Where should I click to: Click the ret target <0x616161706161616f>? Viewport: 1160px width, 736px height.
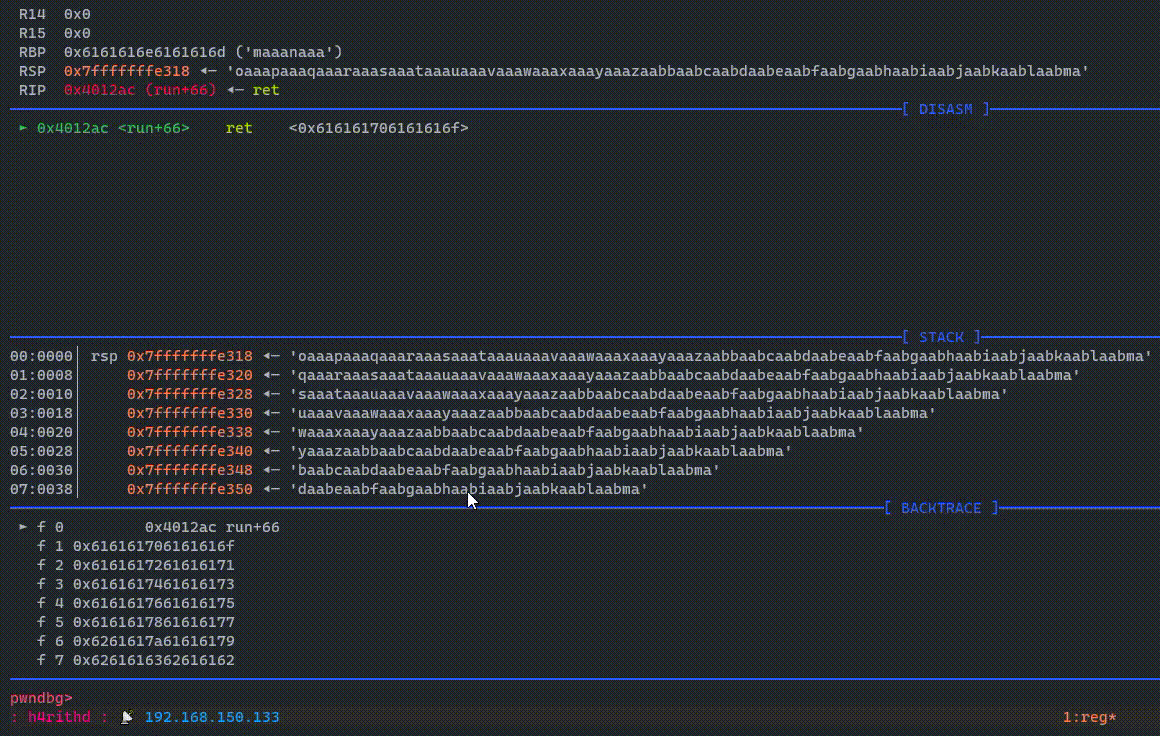(378, 128)
